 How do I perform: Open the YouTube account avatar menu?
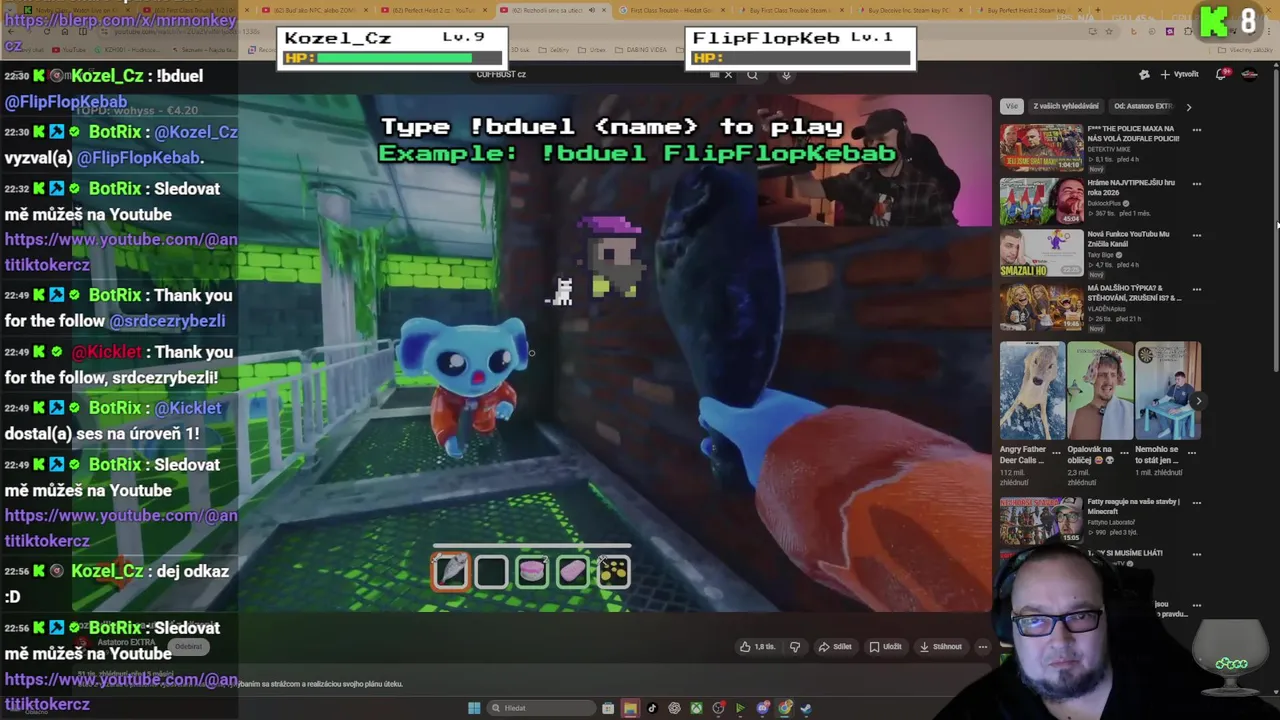1249,74
